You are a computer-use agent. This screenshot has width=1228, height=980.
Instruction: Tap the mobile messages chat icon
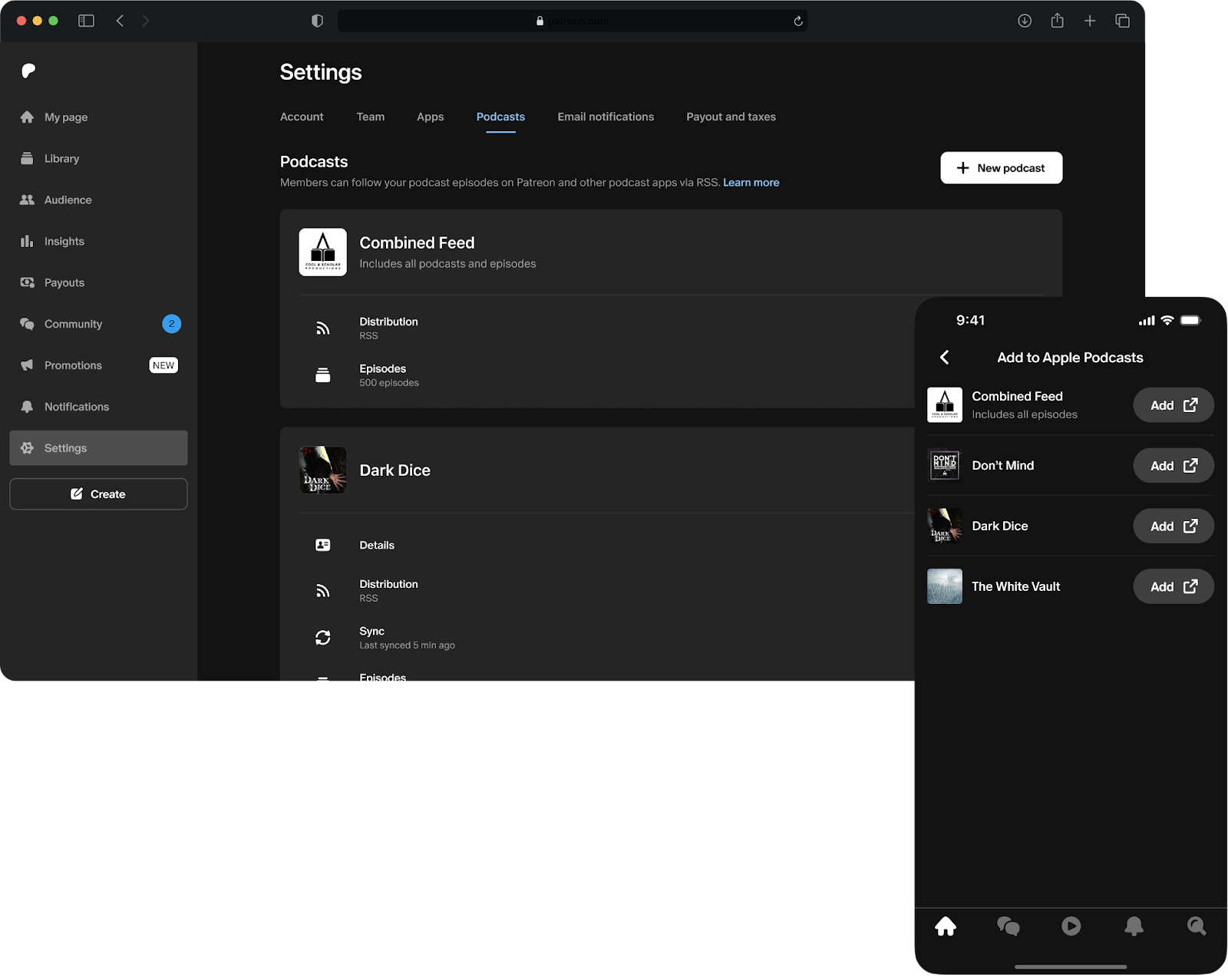(1008, 926)
